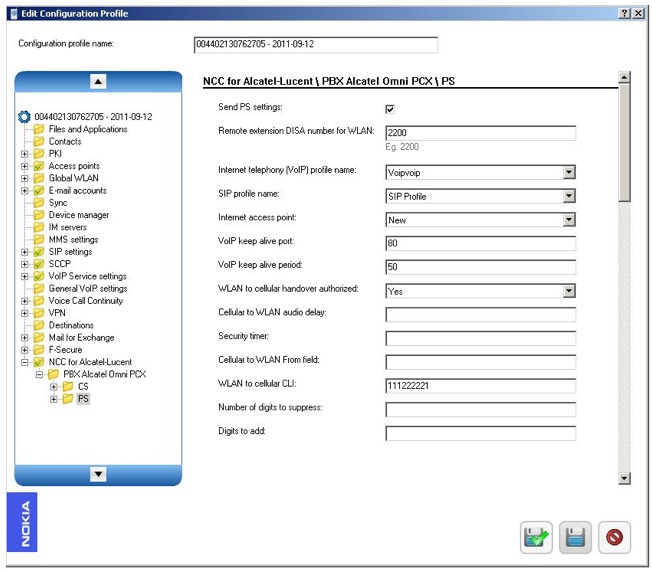Click the red cancel icon
652x572 pixels.
[x=614, y=537]
